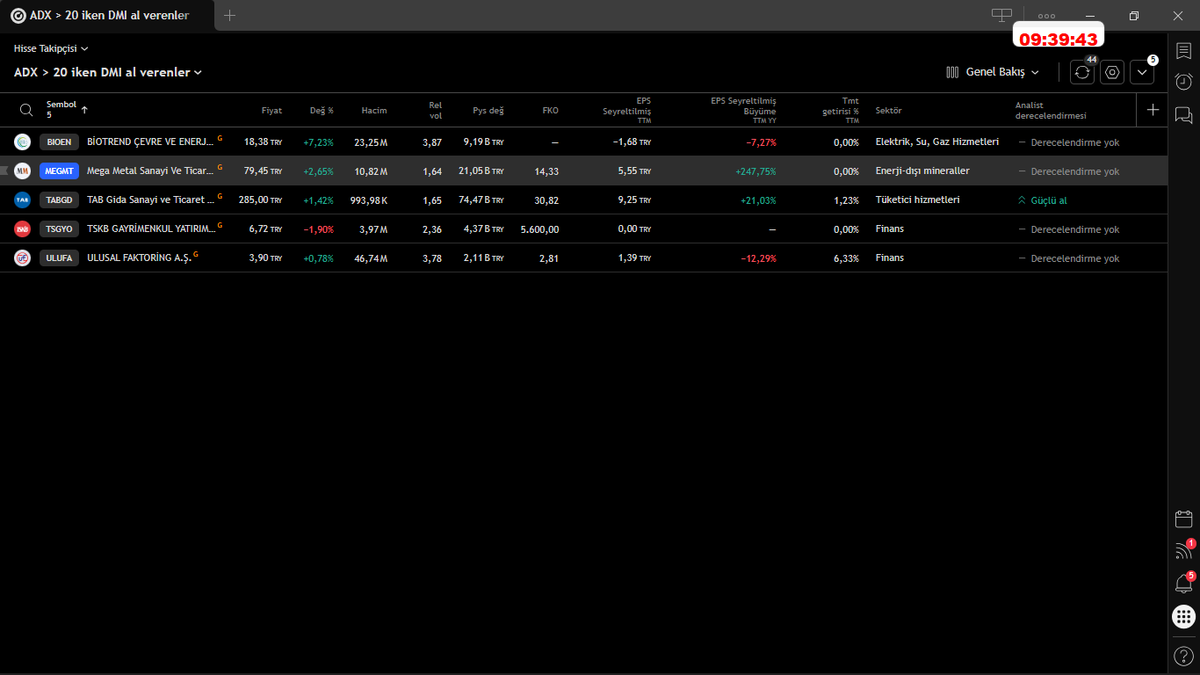1200x675 pixels.
Task: Open the search symbol magnifier icon
Action: coord(26,110)
